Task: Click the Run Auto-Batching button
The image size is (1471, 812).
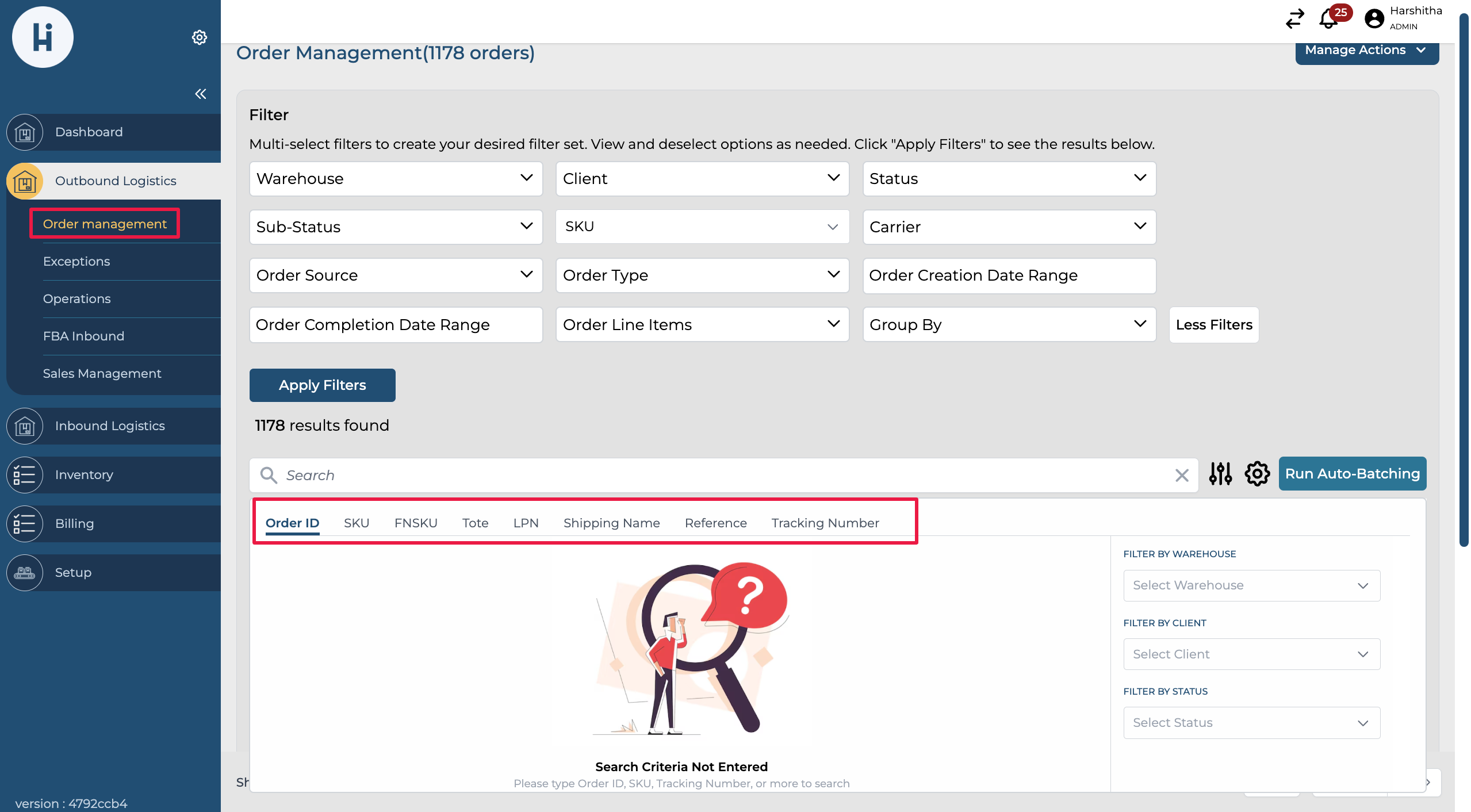Action: point(1352,474)
